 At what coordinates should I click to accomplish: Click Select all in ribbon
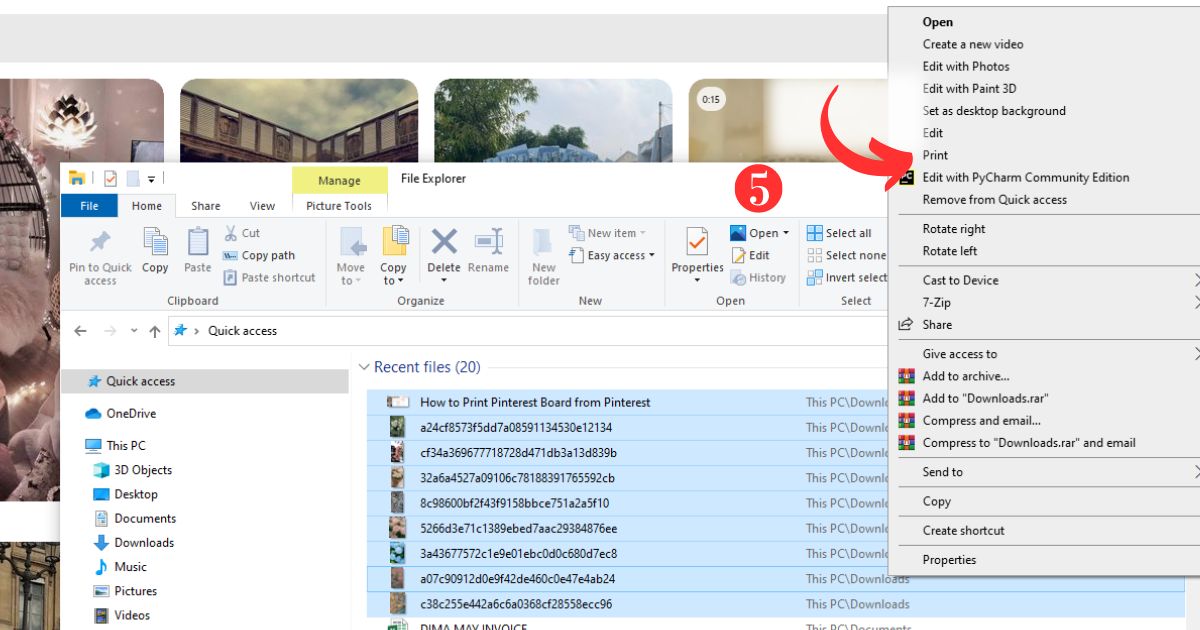[839, 233]
